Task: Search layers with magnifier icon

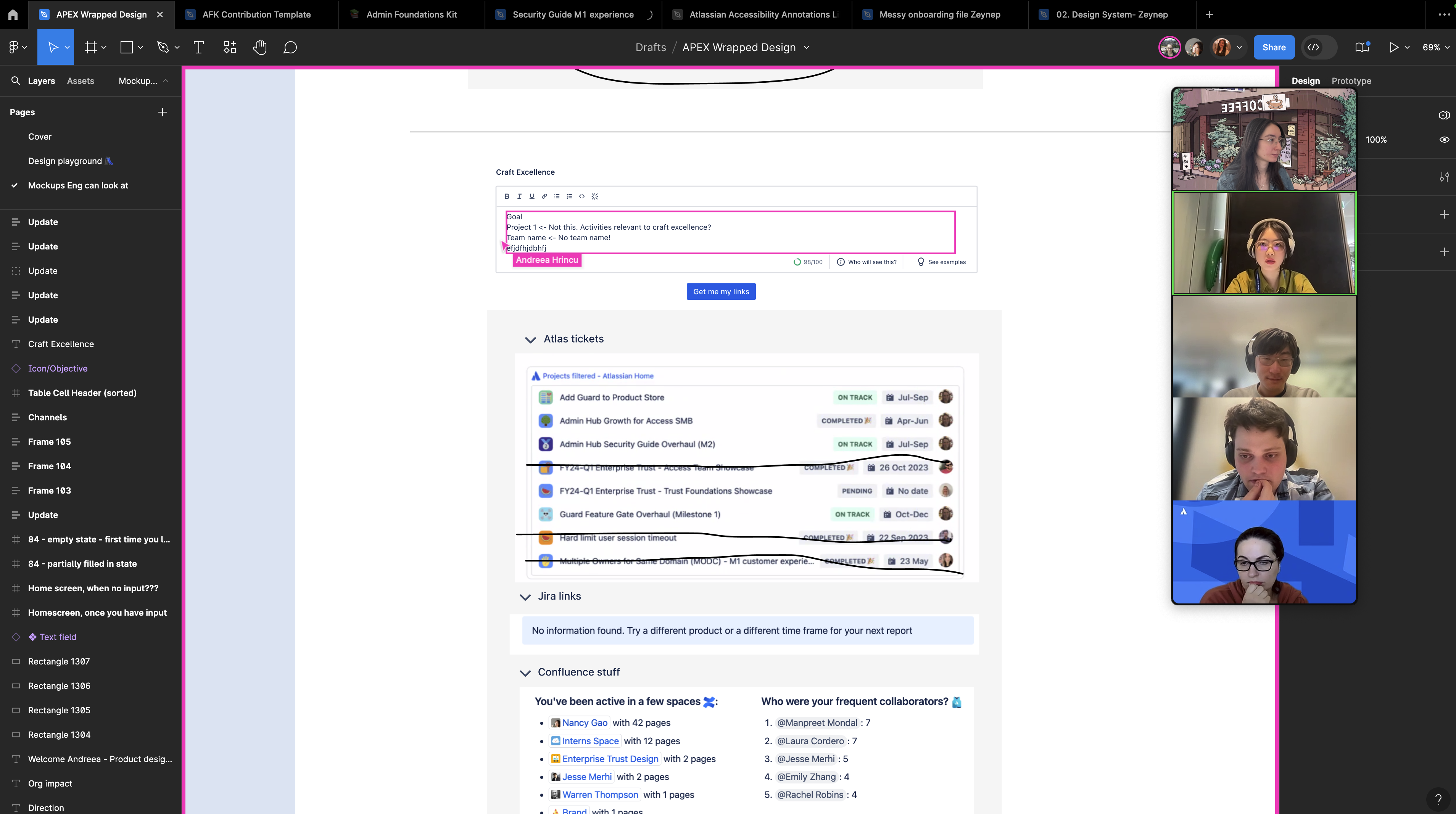Action: 15,81
